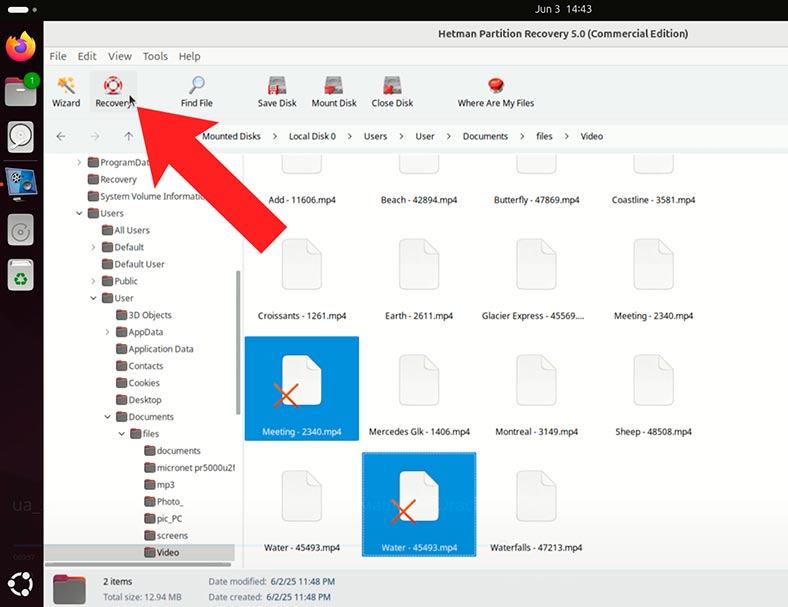788x607 pixels.
Task: Expand the Default folder node
Action: point(93,247)
